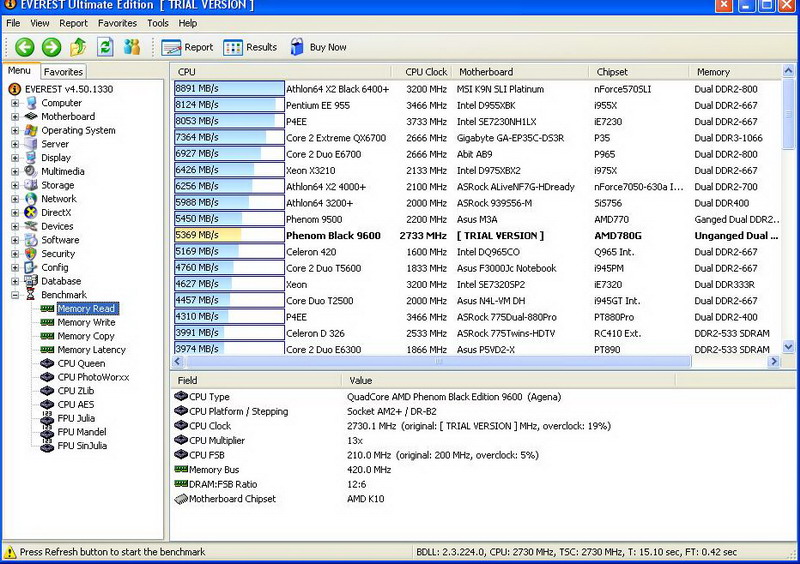Open the CPU PhotoWorxx benchmark

point(92,377)
